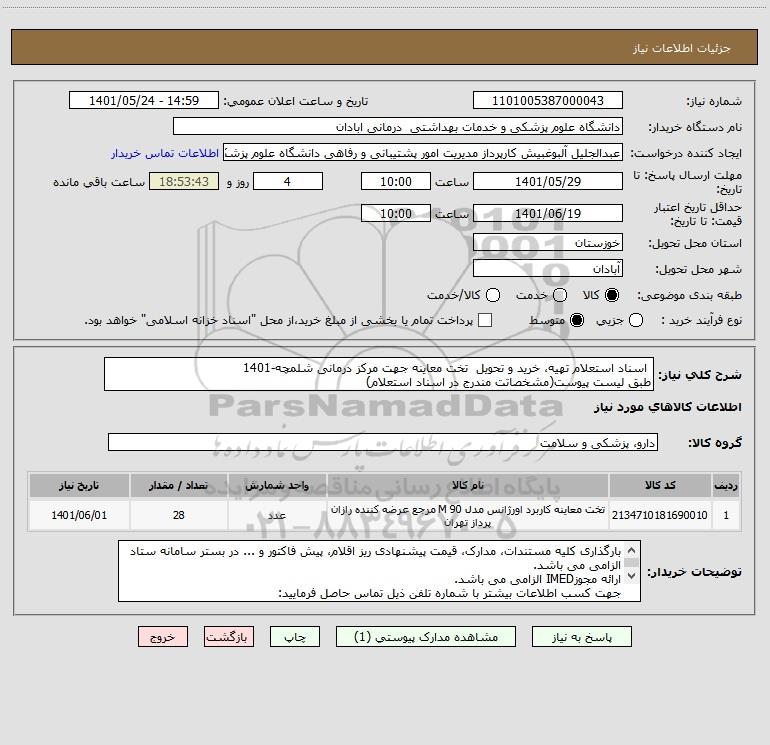770x745 pixels.
Task: Click scroll up arrow in توضیحات خریدار box
Action: (632, 550)
